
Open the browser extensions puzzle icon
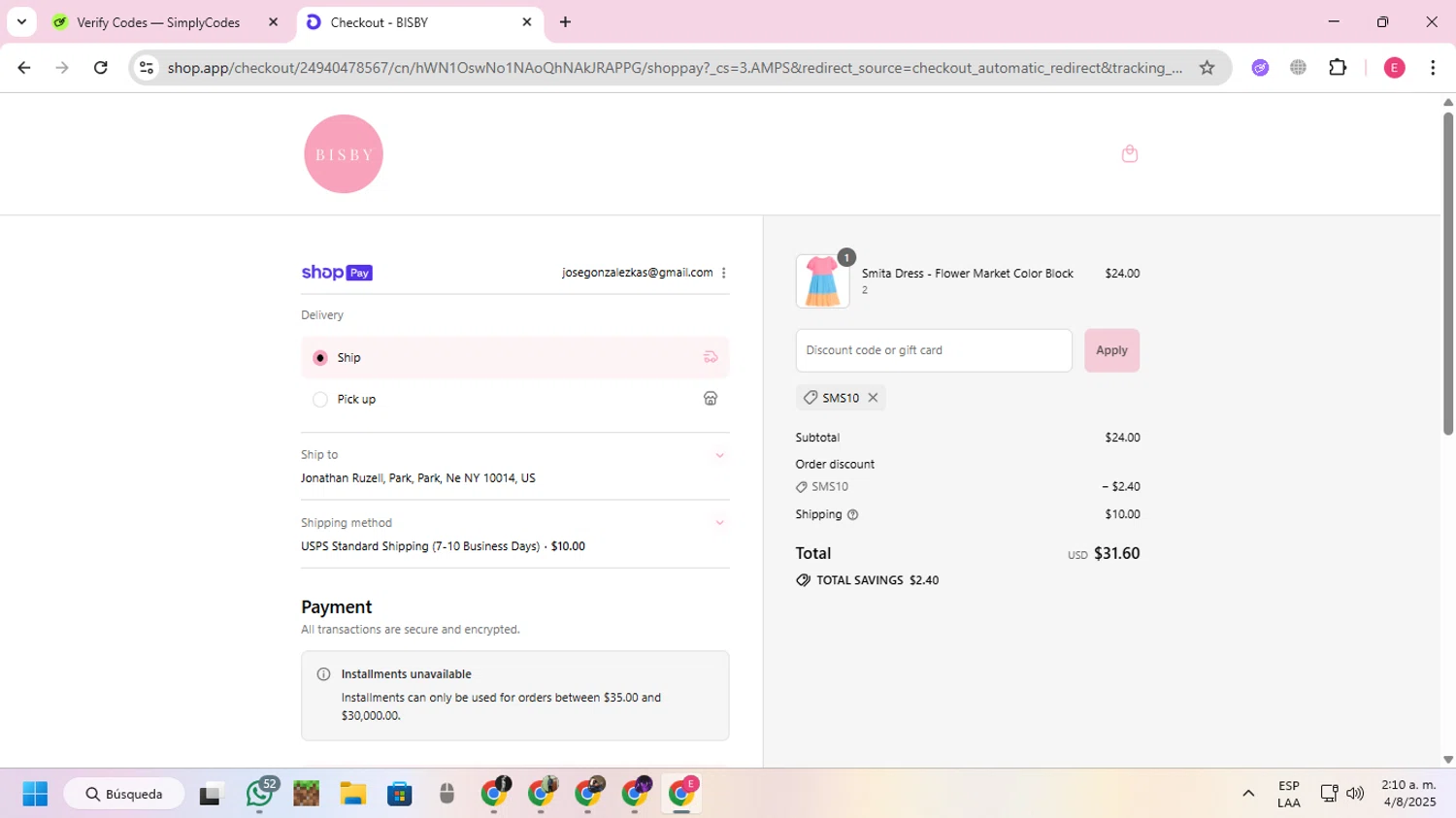tap(1338, 67)
